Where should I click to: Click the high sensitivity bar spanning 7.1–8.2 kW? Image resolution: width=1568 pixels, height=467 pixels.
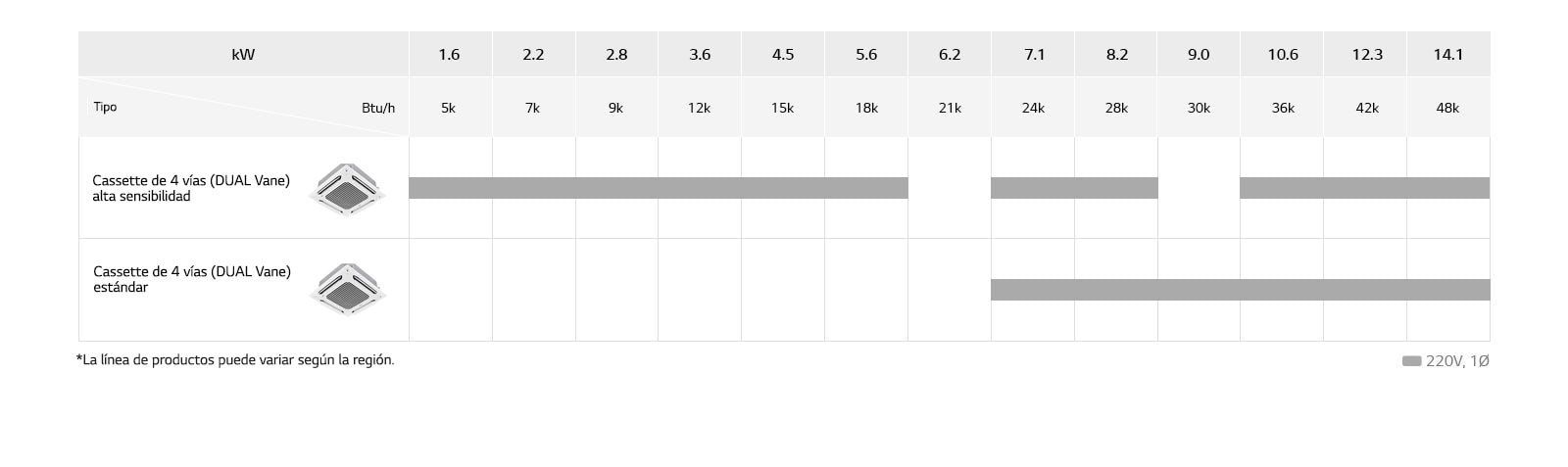(1074, 188)
